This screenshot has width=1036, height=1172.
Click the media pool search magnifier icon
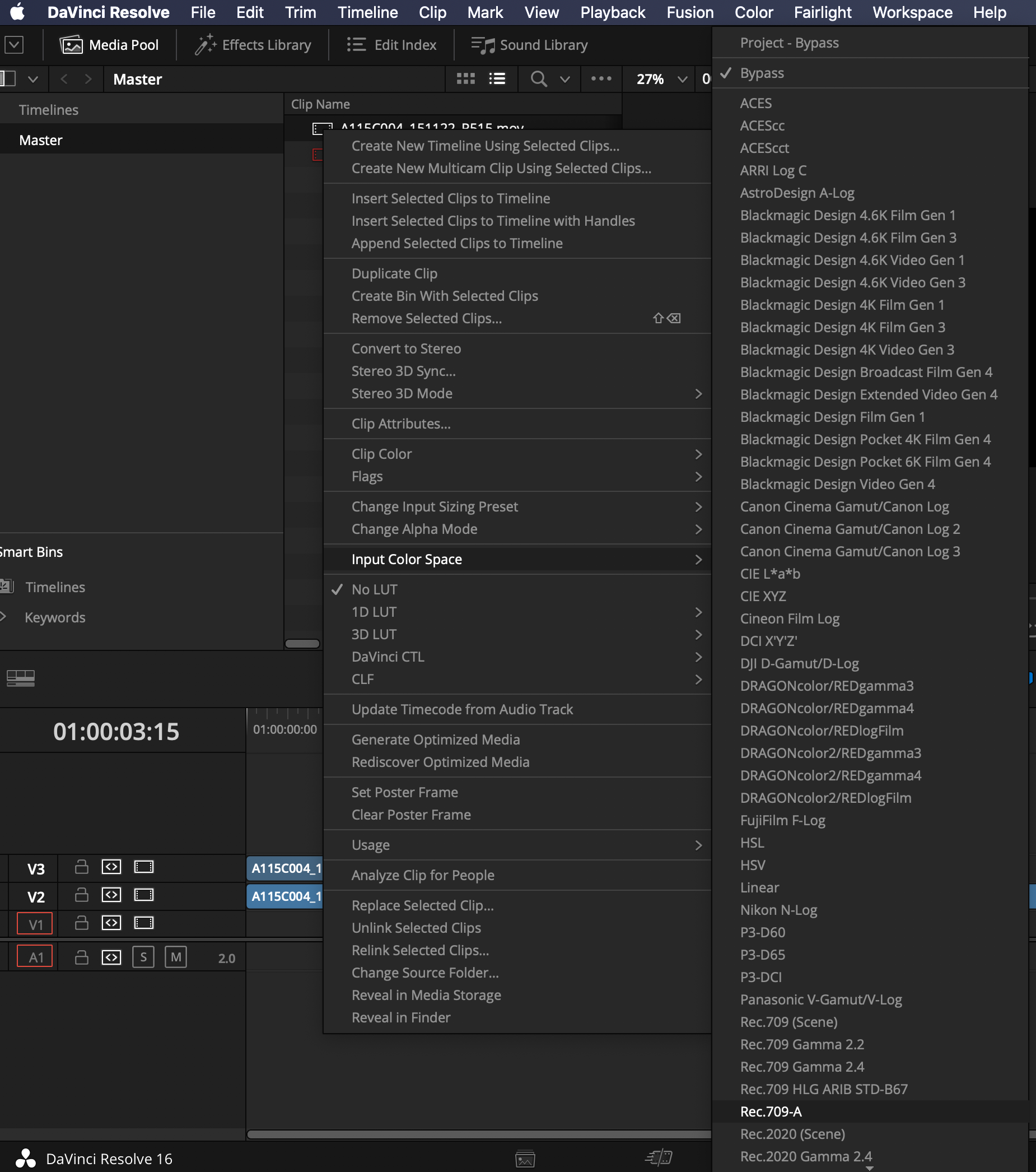coord(538,78)
